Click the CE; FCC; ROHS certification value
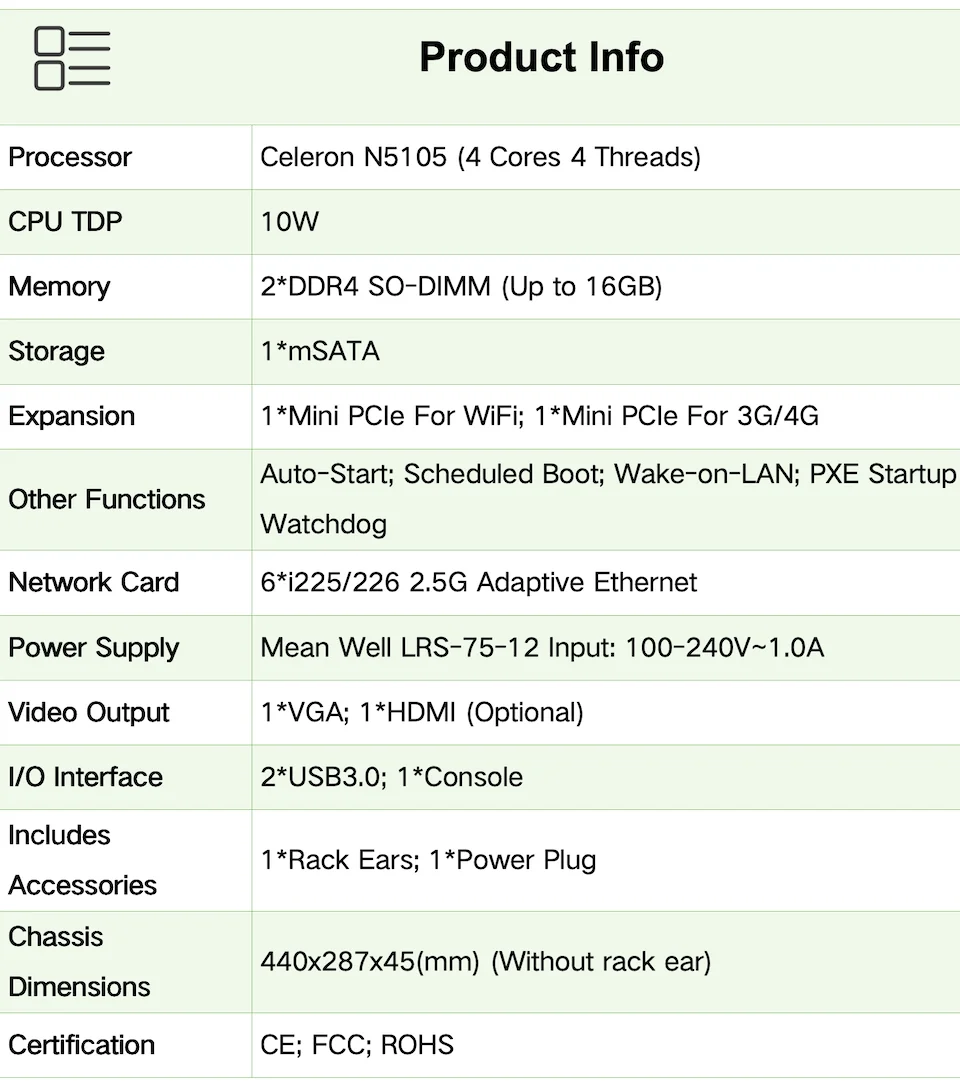 [357, 1045]
